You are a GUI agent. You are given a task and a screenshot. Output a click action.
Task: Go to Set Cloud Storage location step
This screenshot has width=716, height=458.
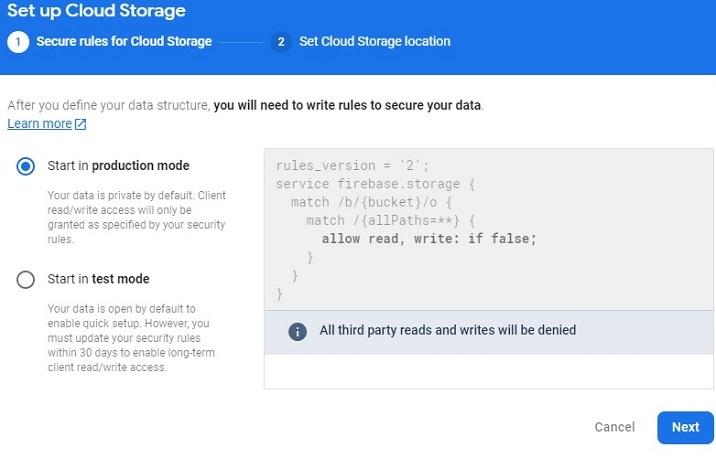[x=374, y=42]
